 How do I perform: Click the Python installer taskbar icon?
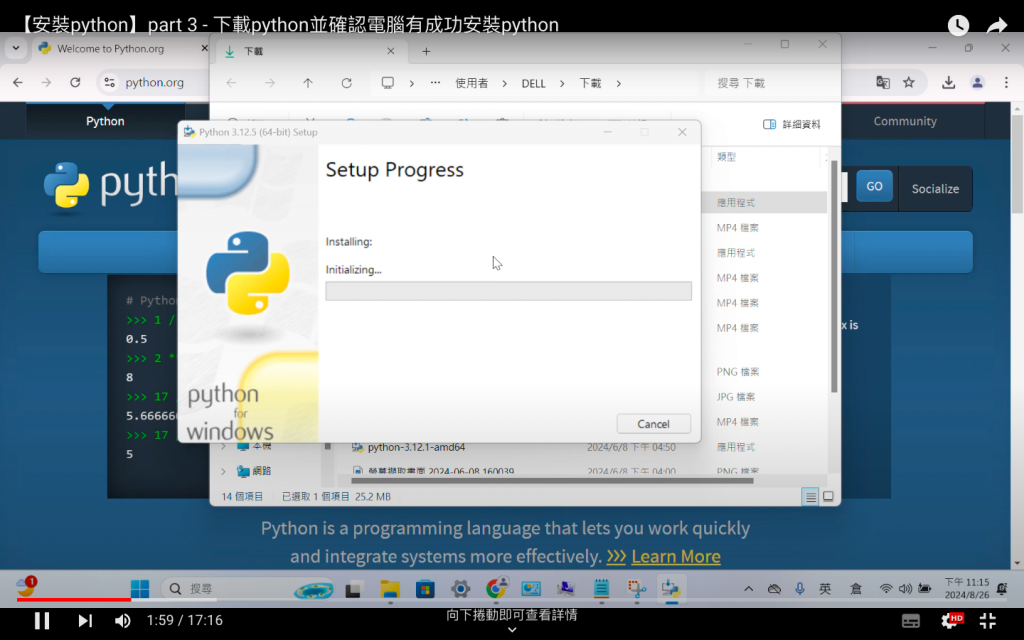pyautogui.click(x=671, y=589)
